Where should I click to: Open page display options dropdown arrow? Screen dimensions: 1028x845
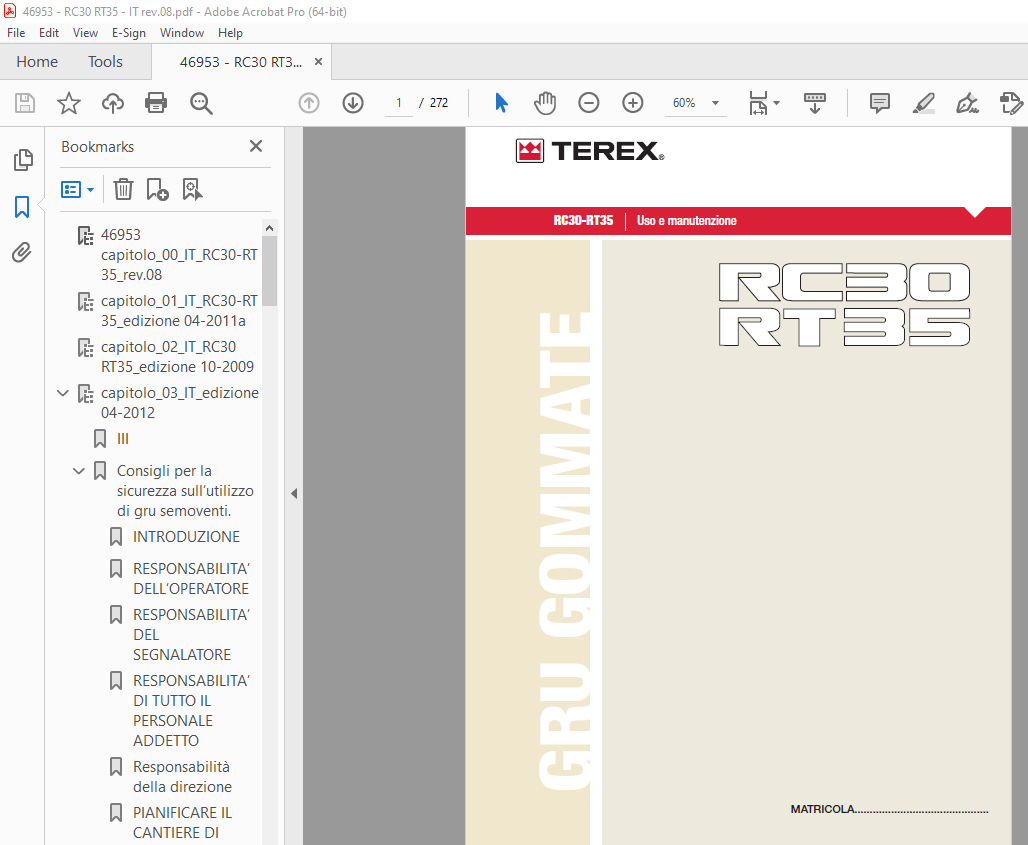pyautogui.click(x=777, y=103)
